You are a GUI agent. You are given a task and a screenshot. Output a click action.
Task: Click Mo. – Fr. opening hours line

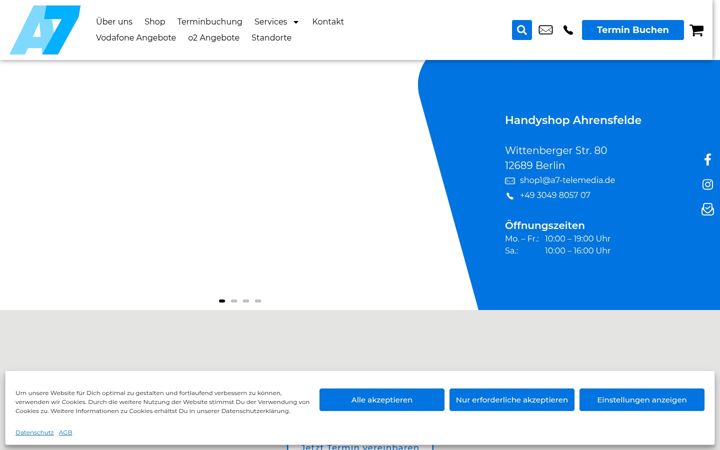coord(558,239)
